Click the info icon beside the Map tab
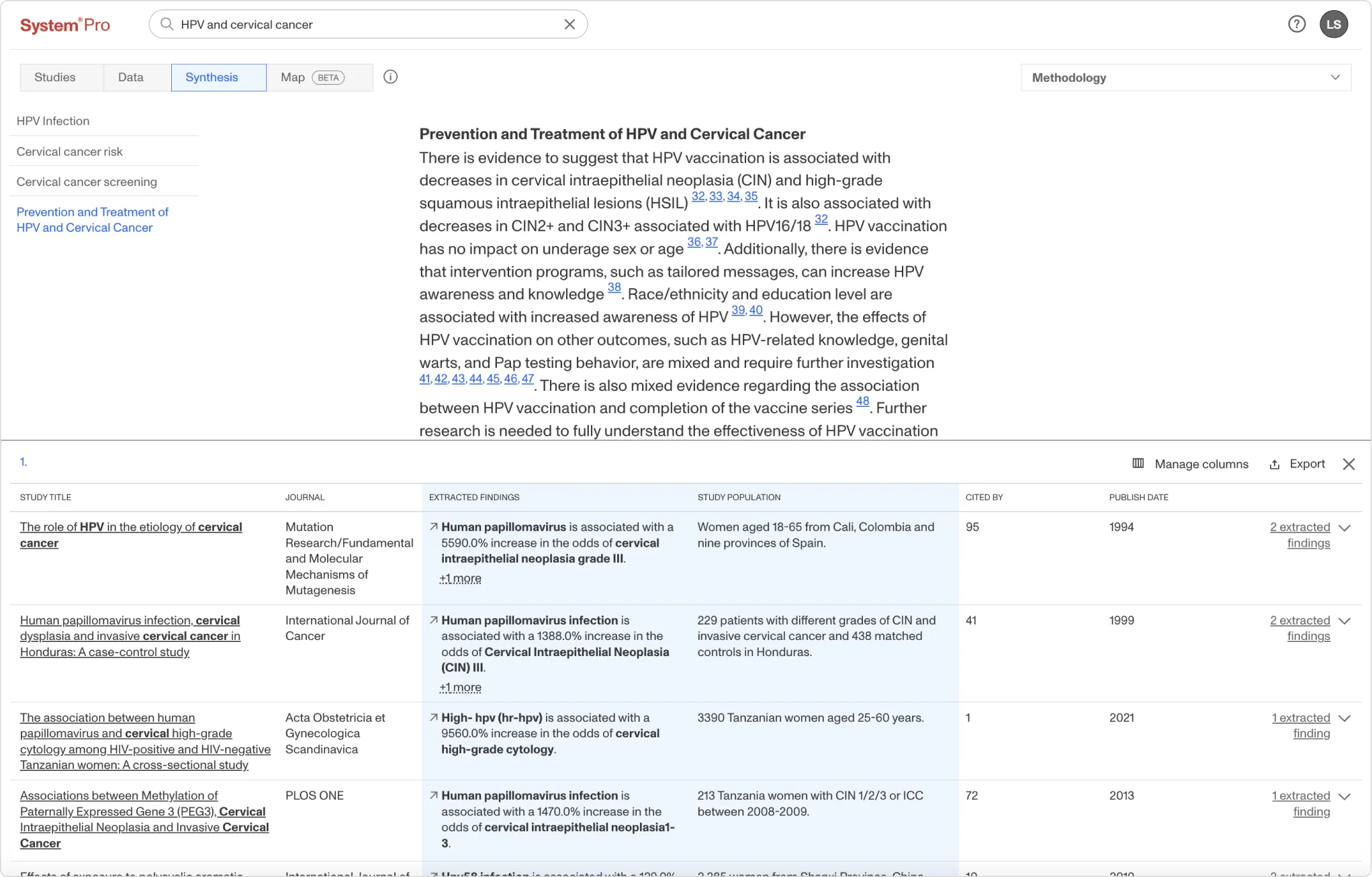1372x877 pixels. point(390,77)
